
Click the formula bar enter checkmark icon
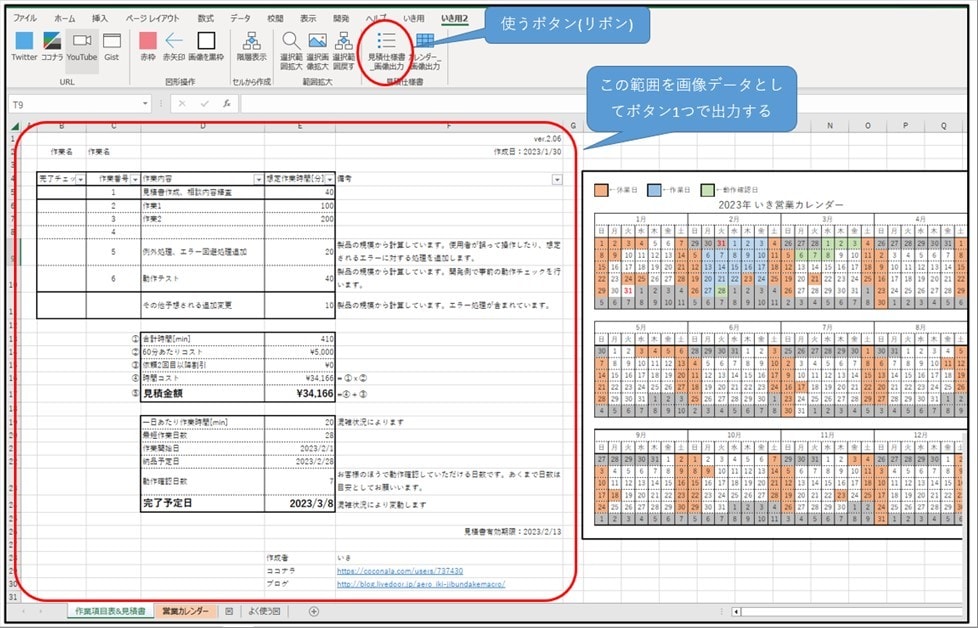(x=204, y=104)
